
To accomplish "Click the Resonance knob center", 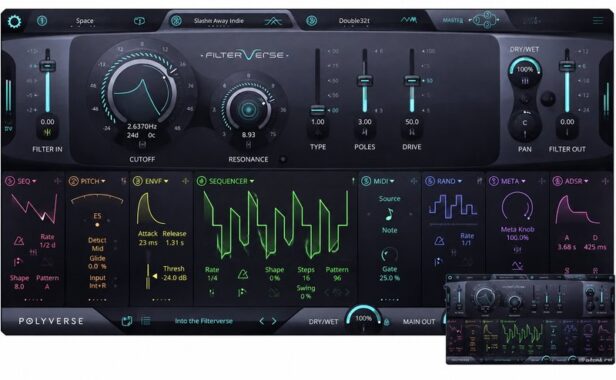I will click(x=248, y=110).
